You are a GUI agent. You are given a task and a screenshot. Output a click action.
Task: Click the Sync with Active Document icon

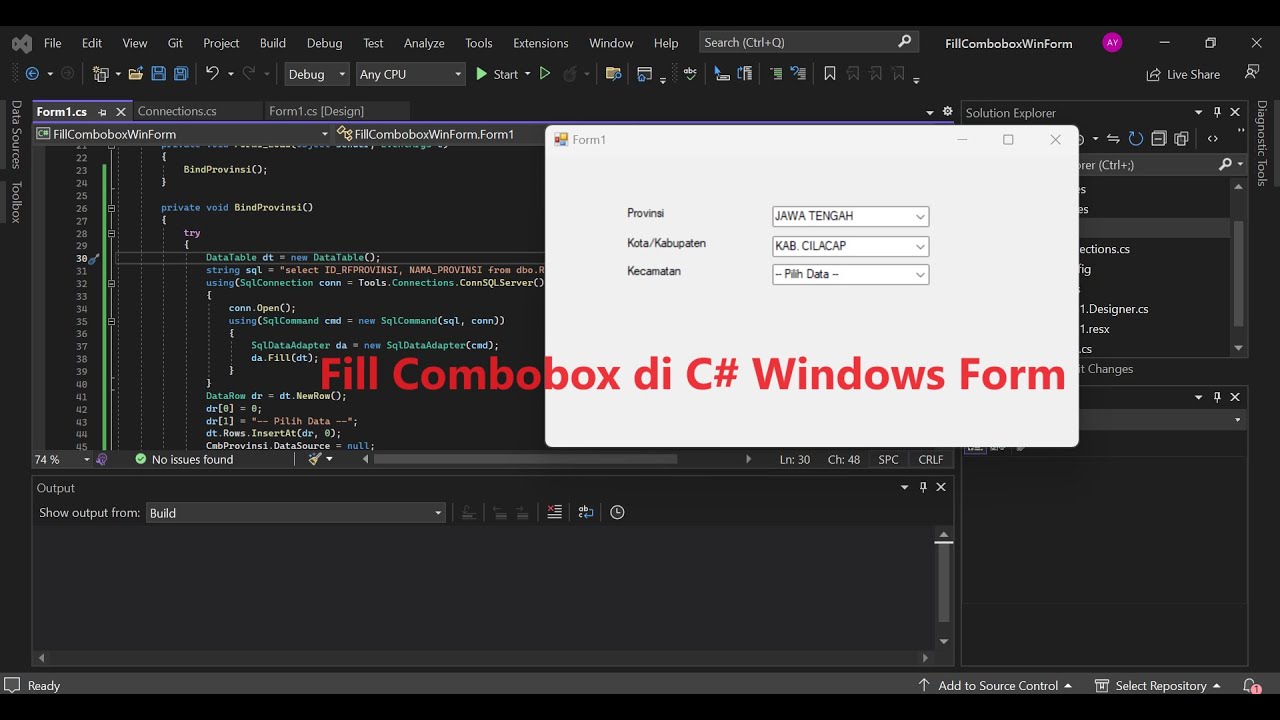coord(1113,139)
